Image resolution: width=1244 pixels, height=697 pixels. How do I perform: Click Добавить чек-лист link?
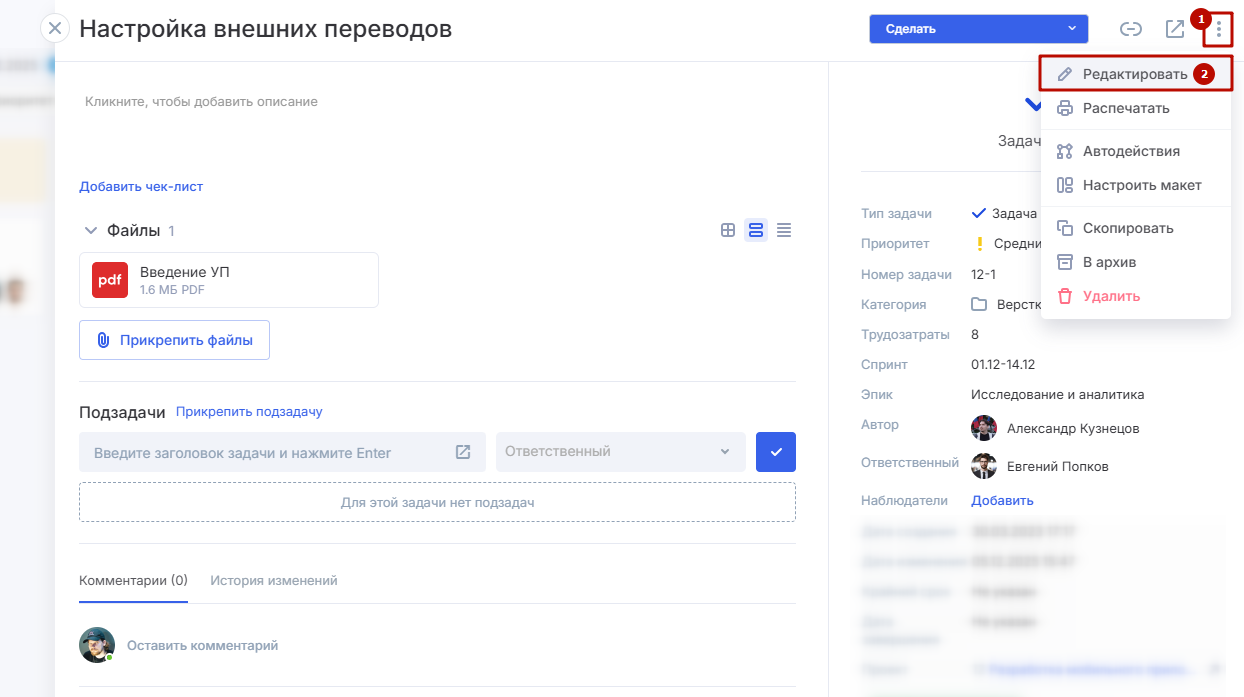141,186
